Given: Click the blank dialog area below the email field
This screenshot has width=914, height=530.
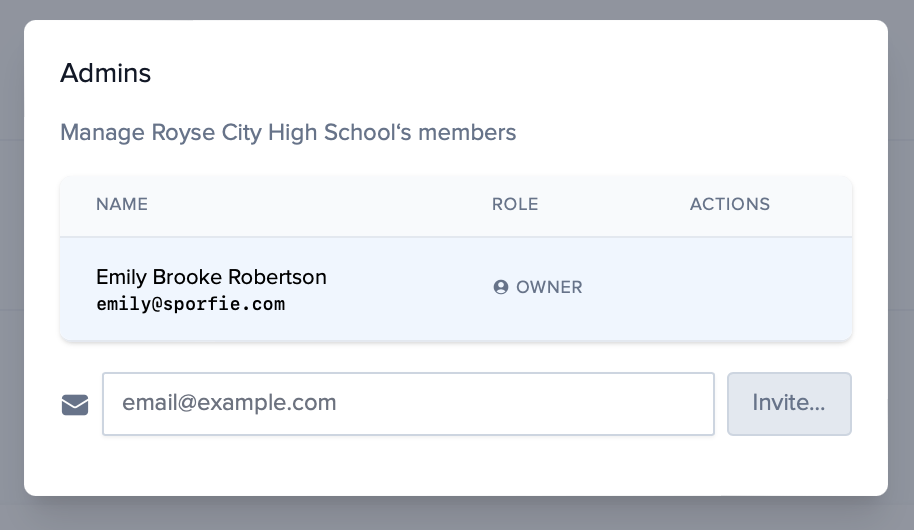Looking at the screenshot, I should (456, 466).
